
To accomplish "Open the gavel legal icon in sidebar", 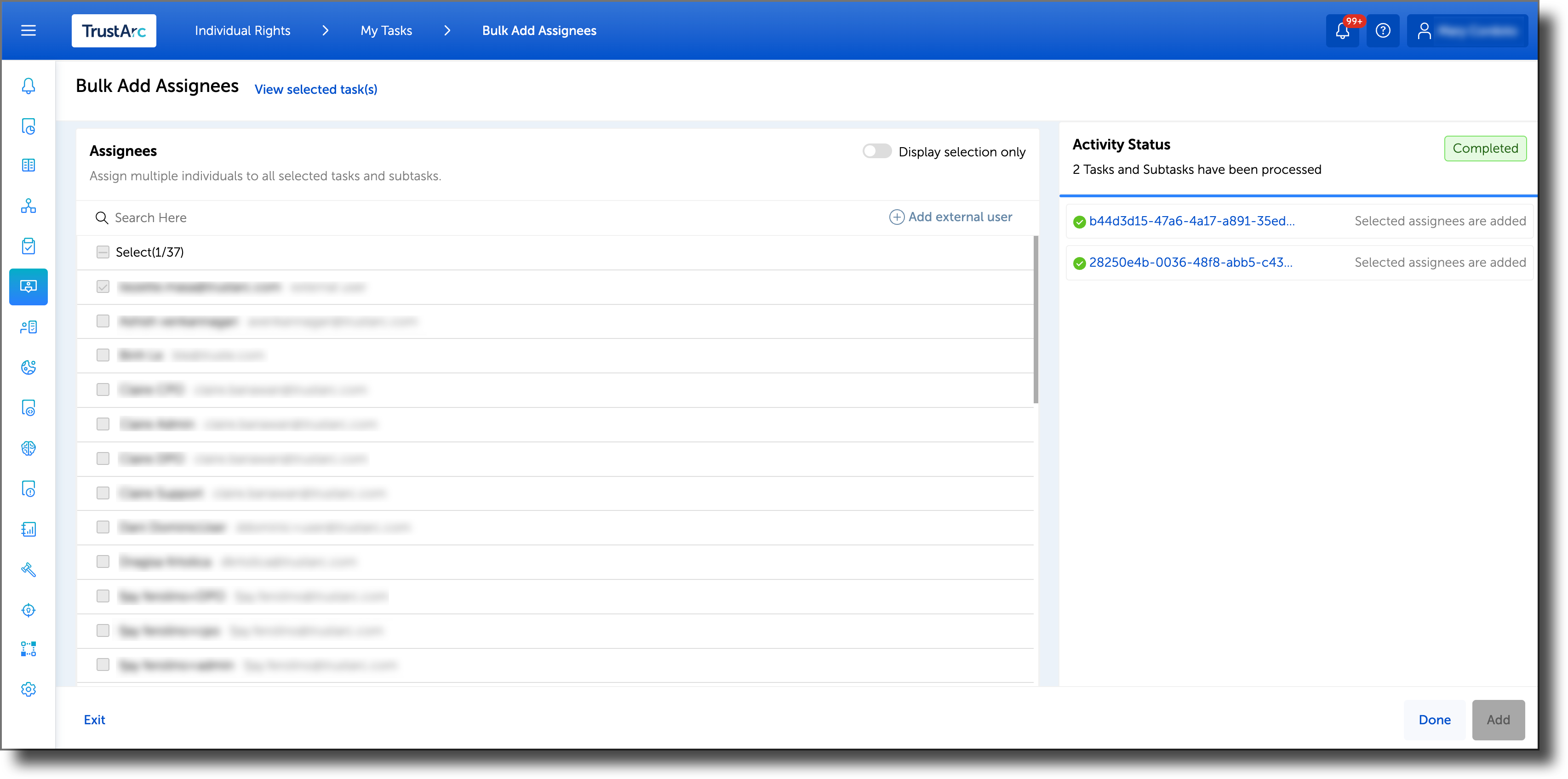I will coord(28,570).
